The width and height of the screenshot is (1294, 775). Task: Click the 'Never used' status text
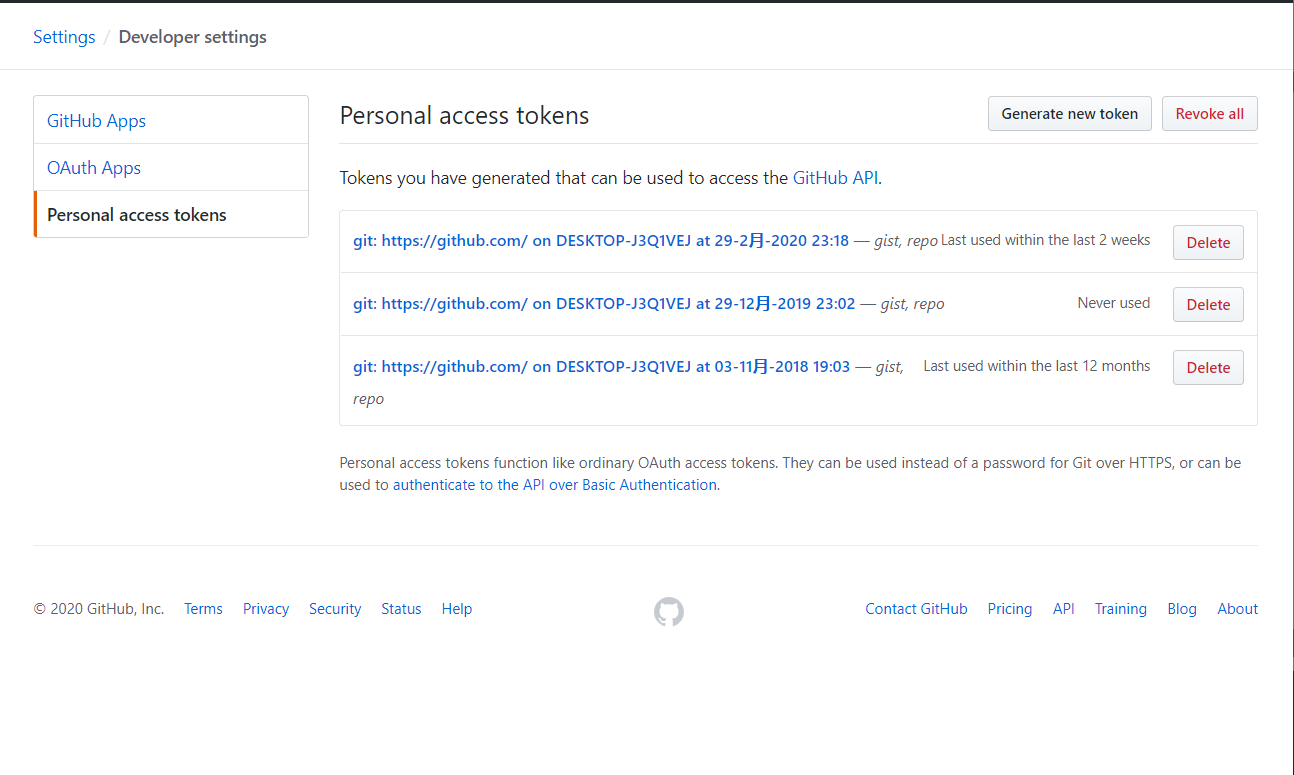click(1114, 303)
